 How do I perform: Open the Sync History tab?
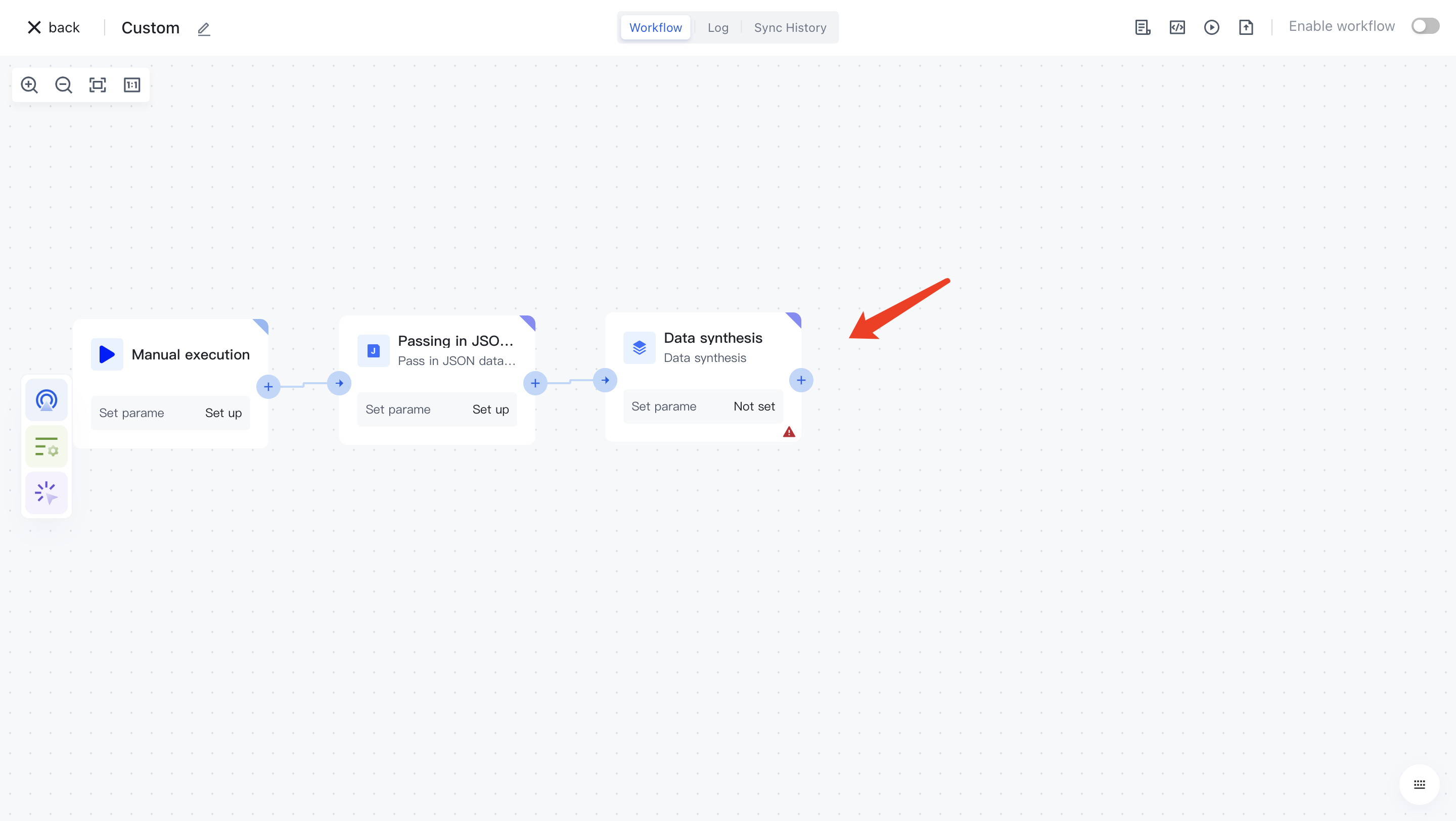click(790, 28)
